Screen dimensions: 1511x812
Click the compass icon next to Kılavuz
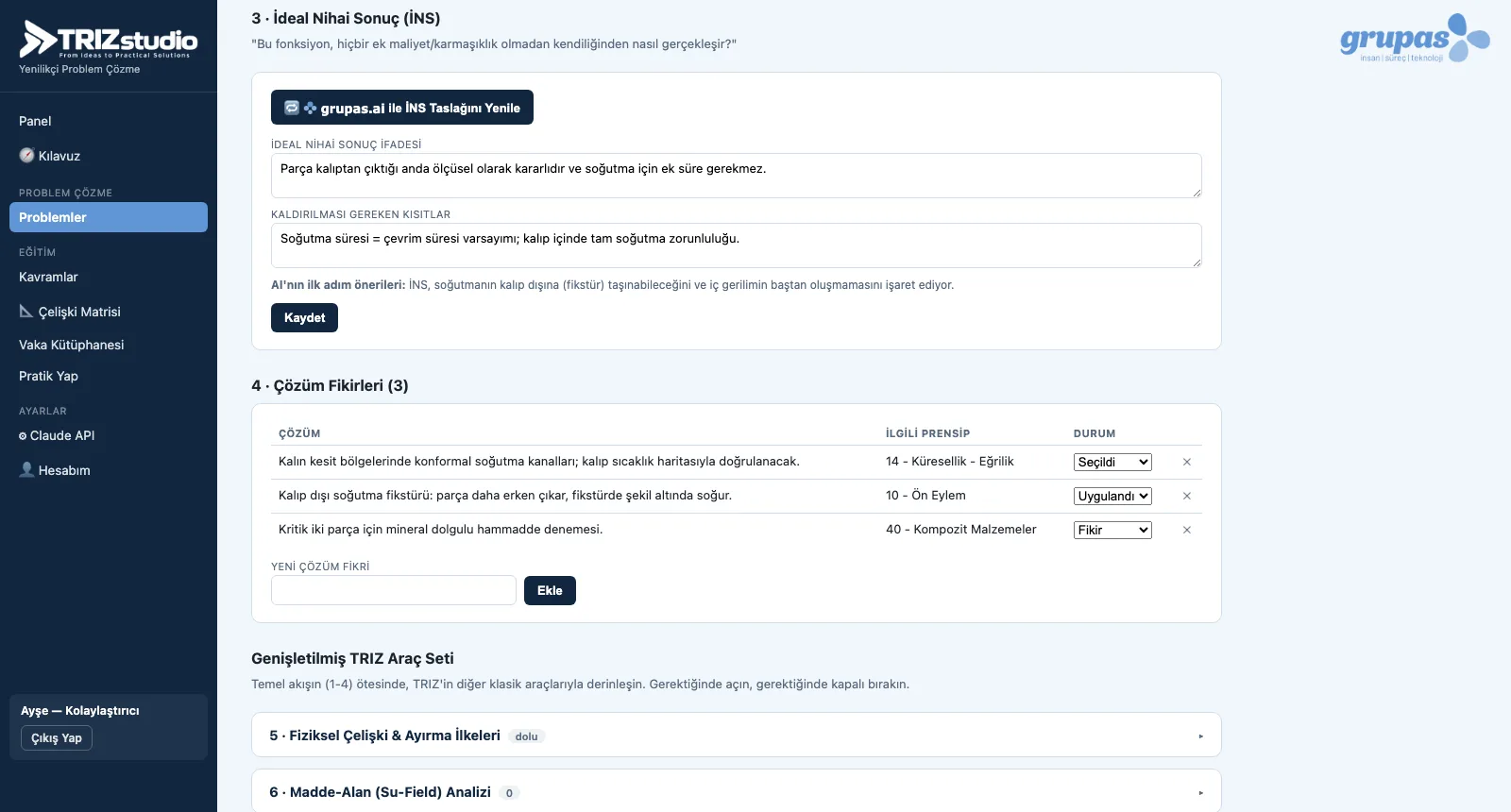26,156
